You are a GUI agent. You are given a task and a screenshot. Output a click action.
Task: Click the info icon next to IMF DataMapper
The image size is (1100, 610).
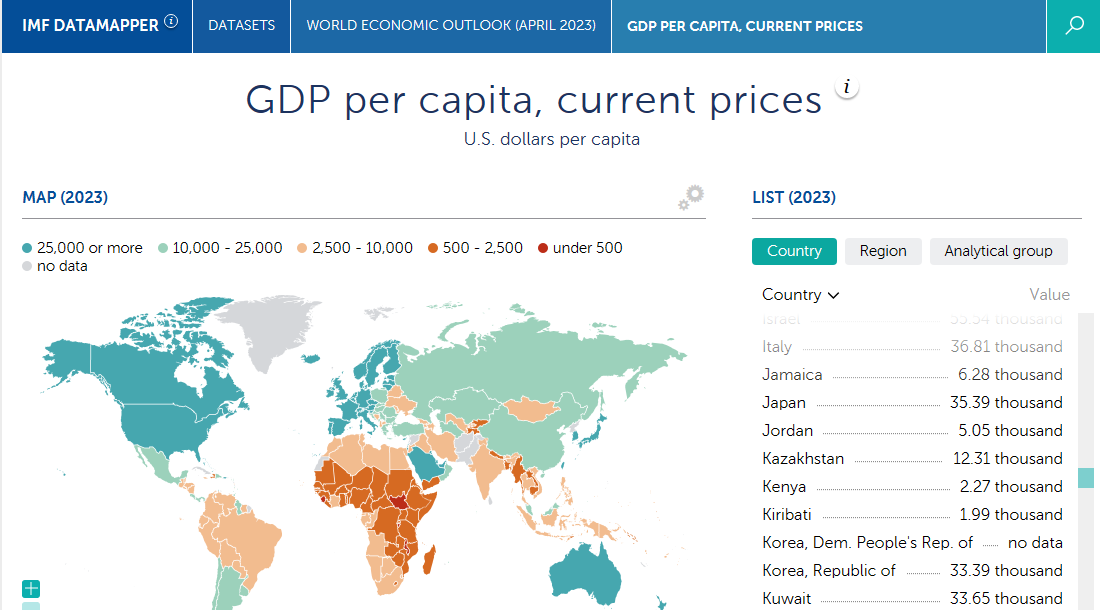click(171, 21)
